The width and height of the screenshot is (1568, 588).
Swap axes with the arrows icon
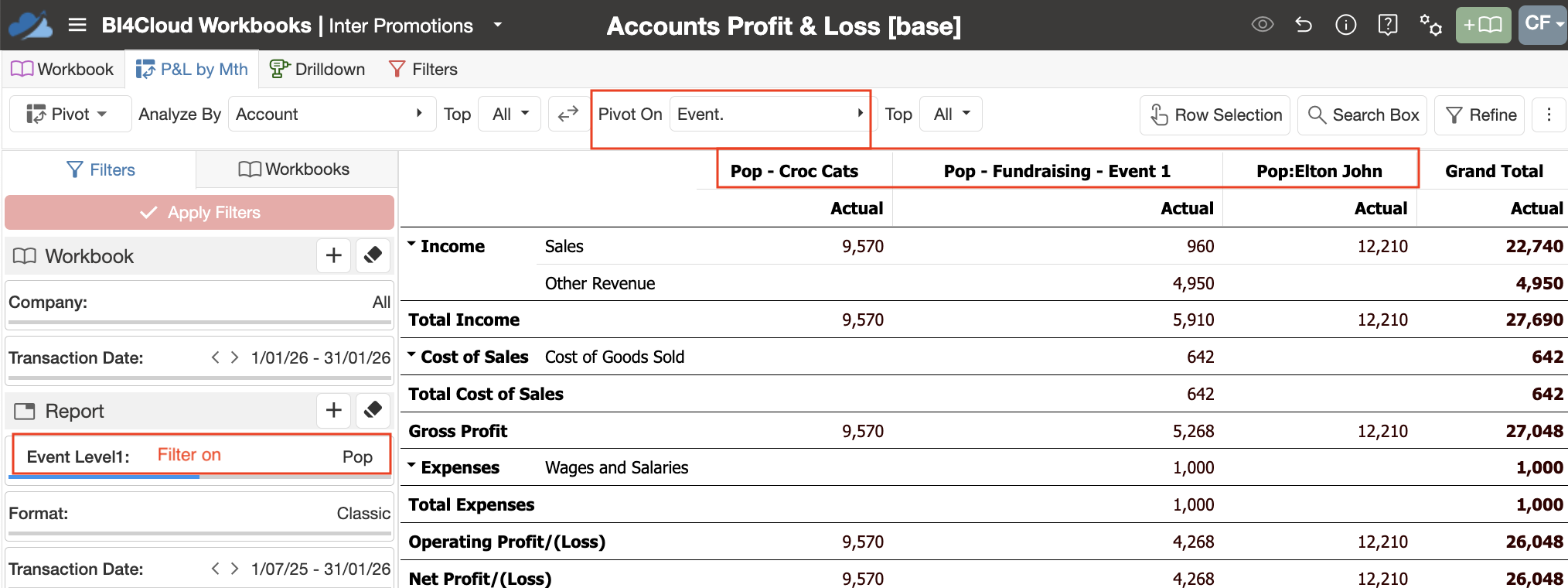[x=568, y=114]
